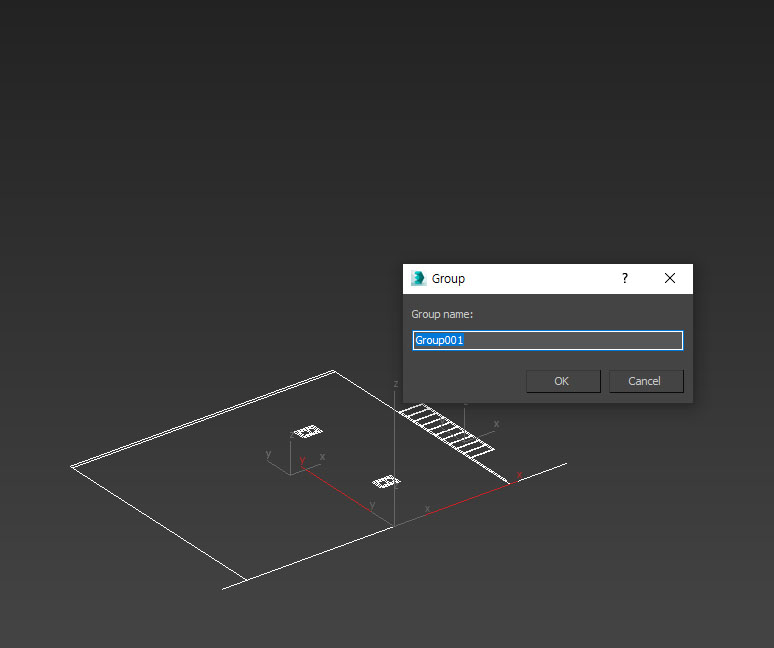Open the Group dialog help question mark
774x648 pixels.
tap(624, 279)
